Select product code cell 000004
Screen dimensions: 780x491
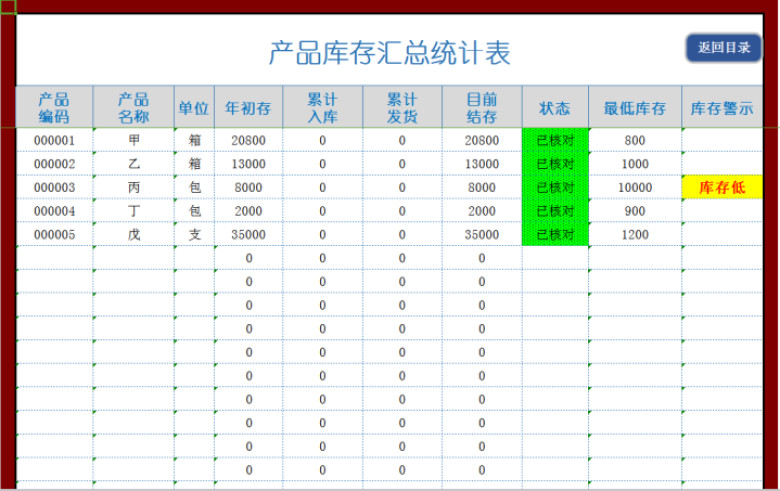tap(54, 211)
